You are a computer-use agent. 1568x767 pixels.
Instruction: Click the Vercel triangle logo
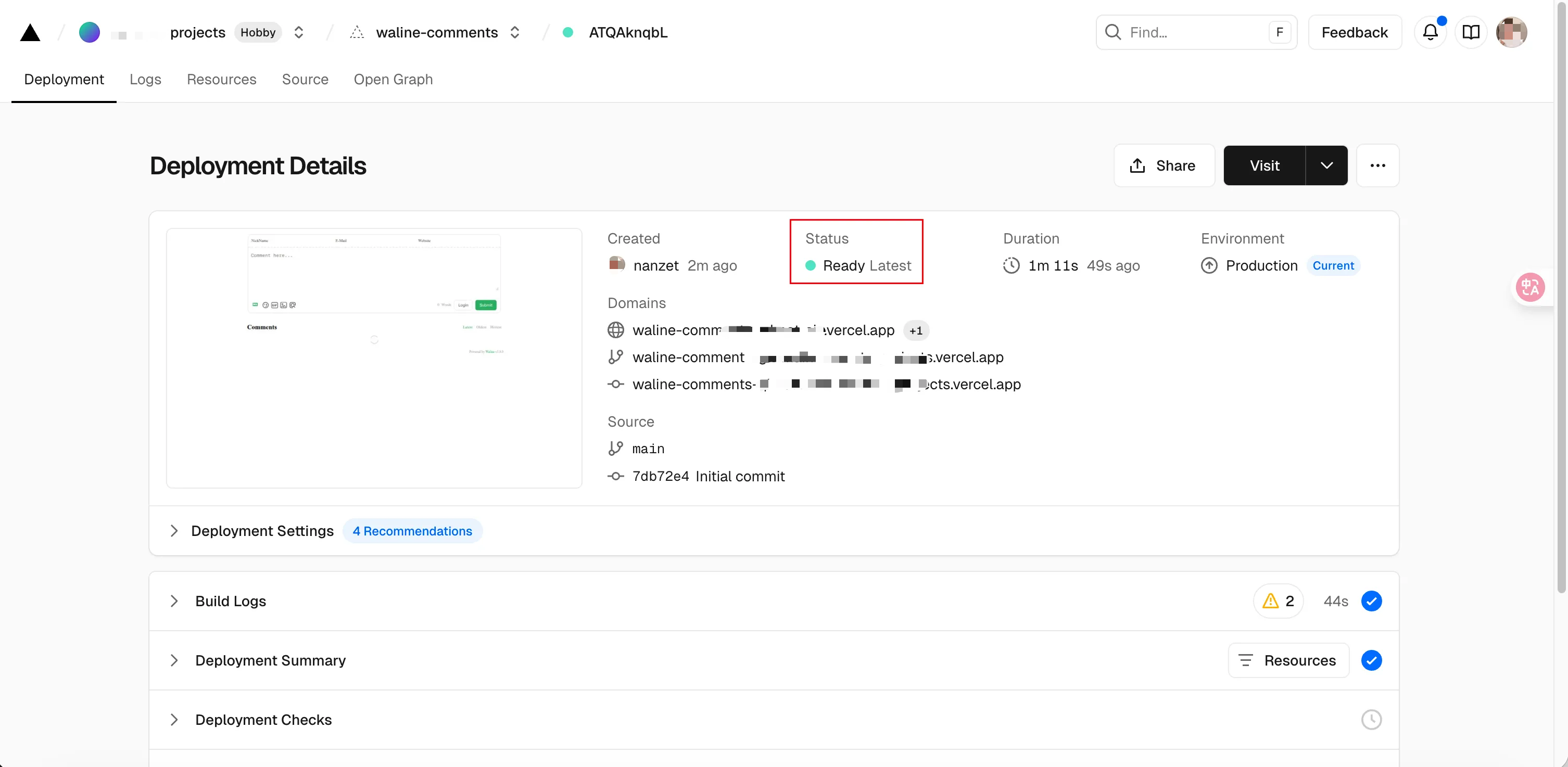30,32
